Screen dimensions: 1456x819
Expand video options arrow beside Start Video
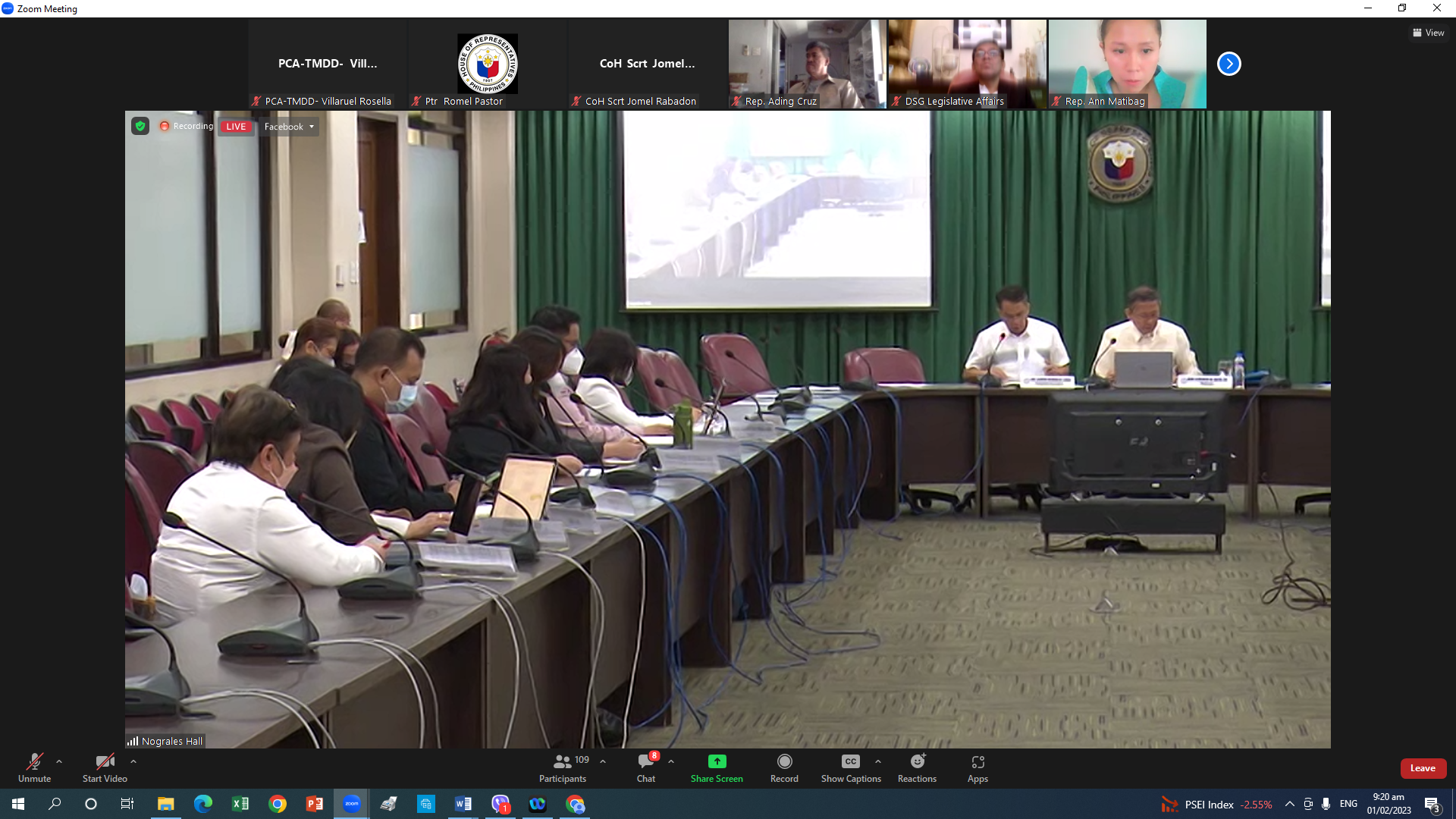click(133, 761)
